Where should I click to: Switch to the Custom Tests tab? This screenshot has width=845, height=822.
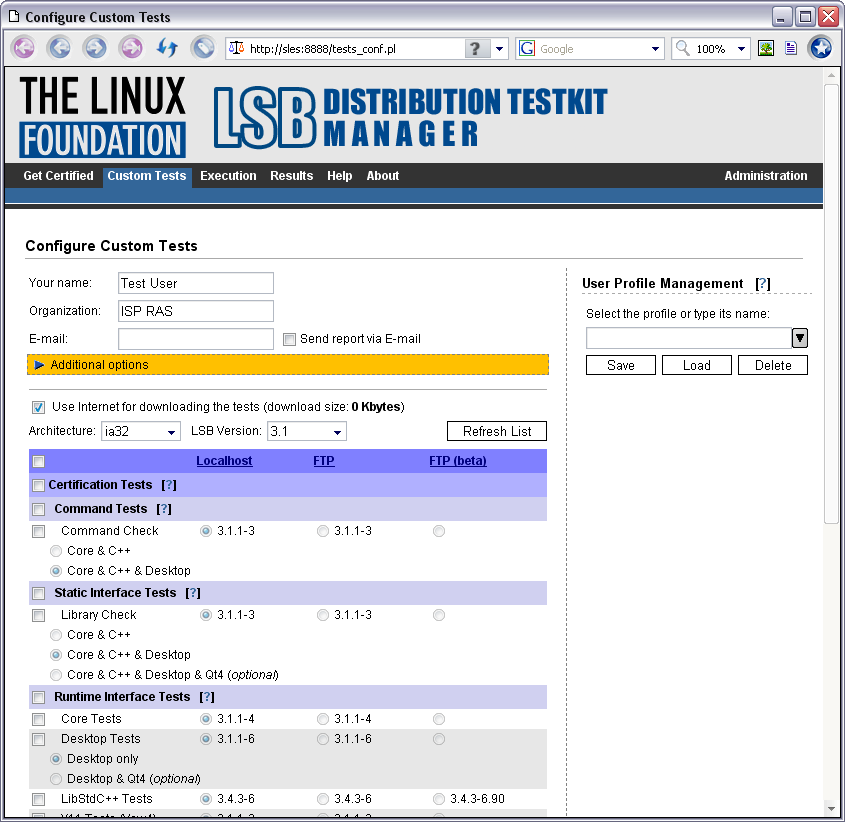(x=147, y=176)
